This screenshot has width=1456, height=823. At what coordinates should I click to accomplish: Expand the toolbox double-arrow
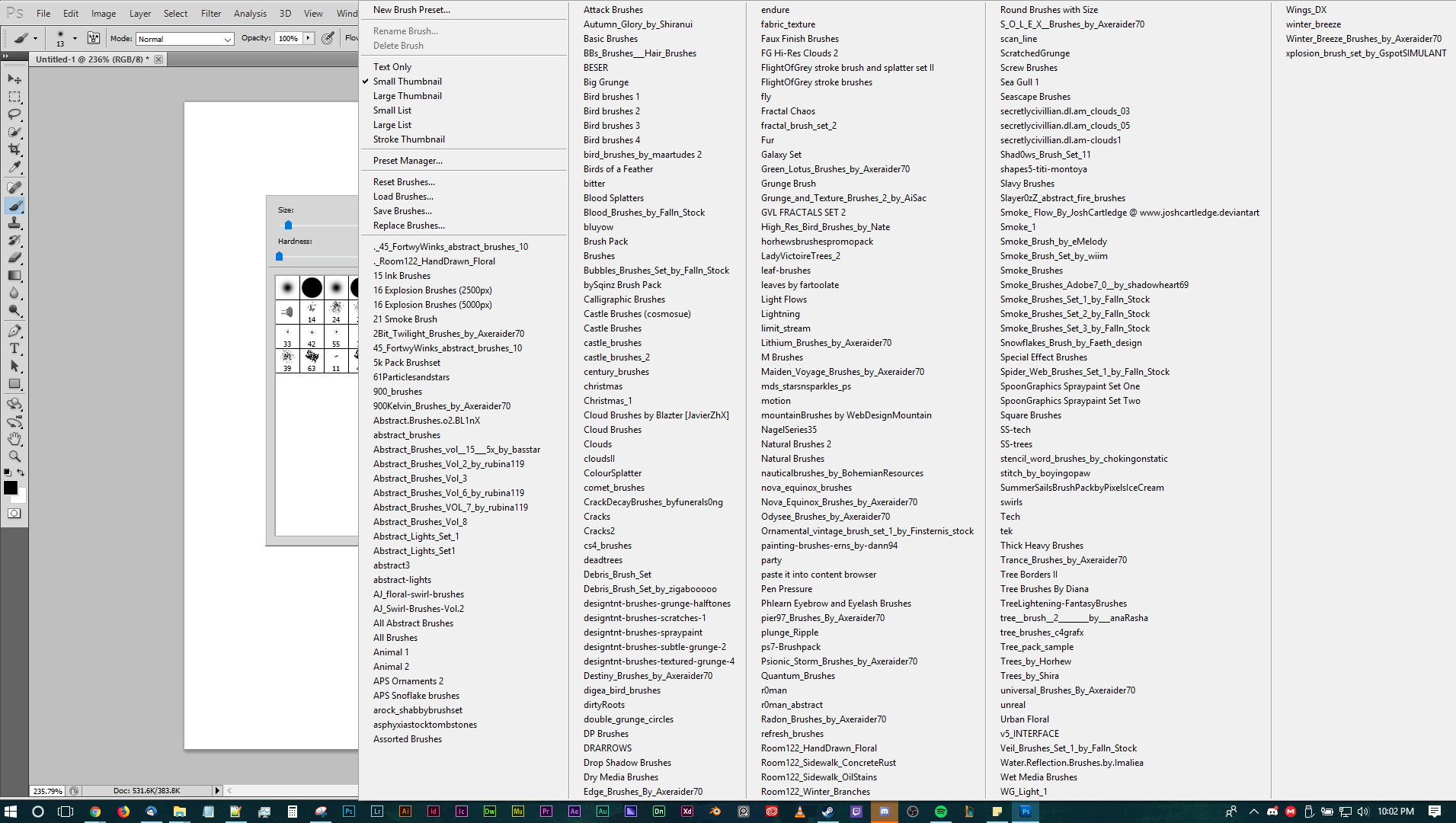[x=5, y=56]
